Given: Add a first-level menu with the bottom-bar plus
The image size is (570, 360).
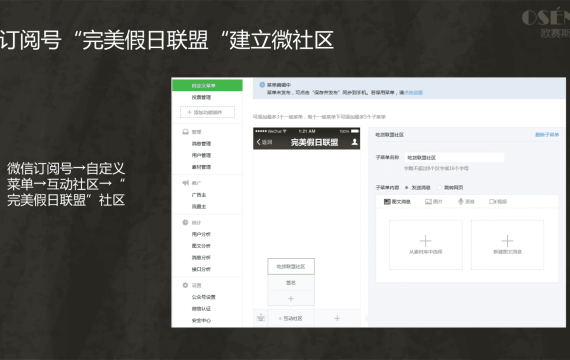Looking at the screenshot, I should coord(337,318).
